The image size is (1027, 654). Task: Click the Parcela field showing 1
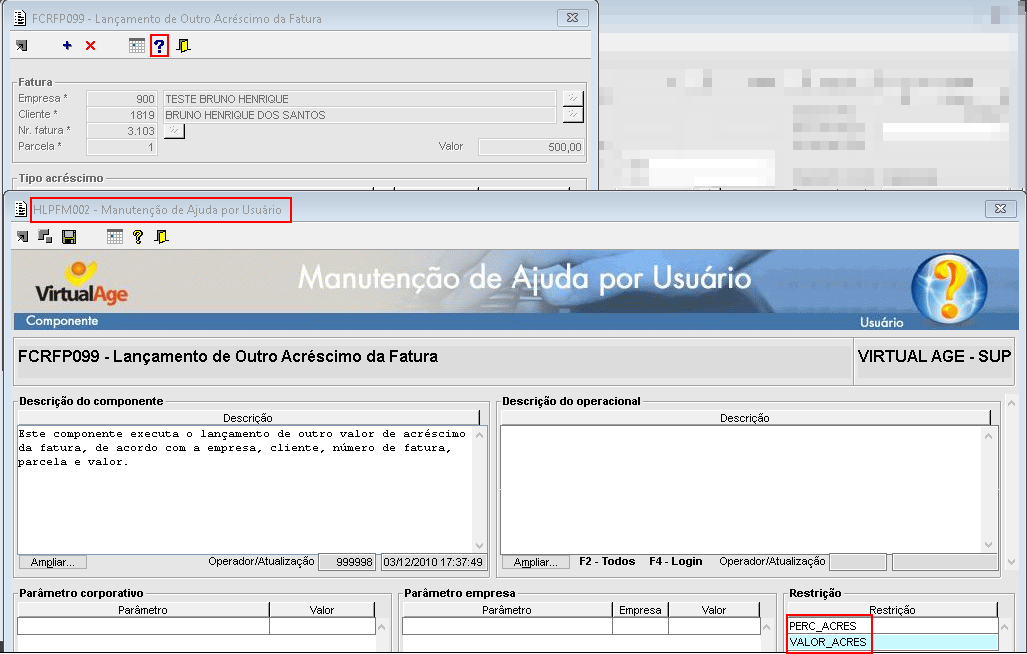122,147
